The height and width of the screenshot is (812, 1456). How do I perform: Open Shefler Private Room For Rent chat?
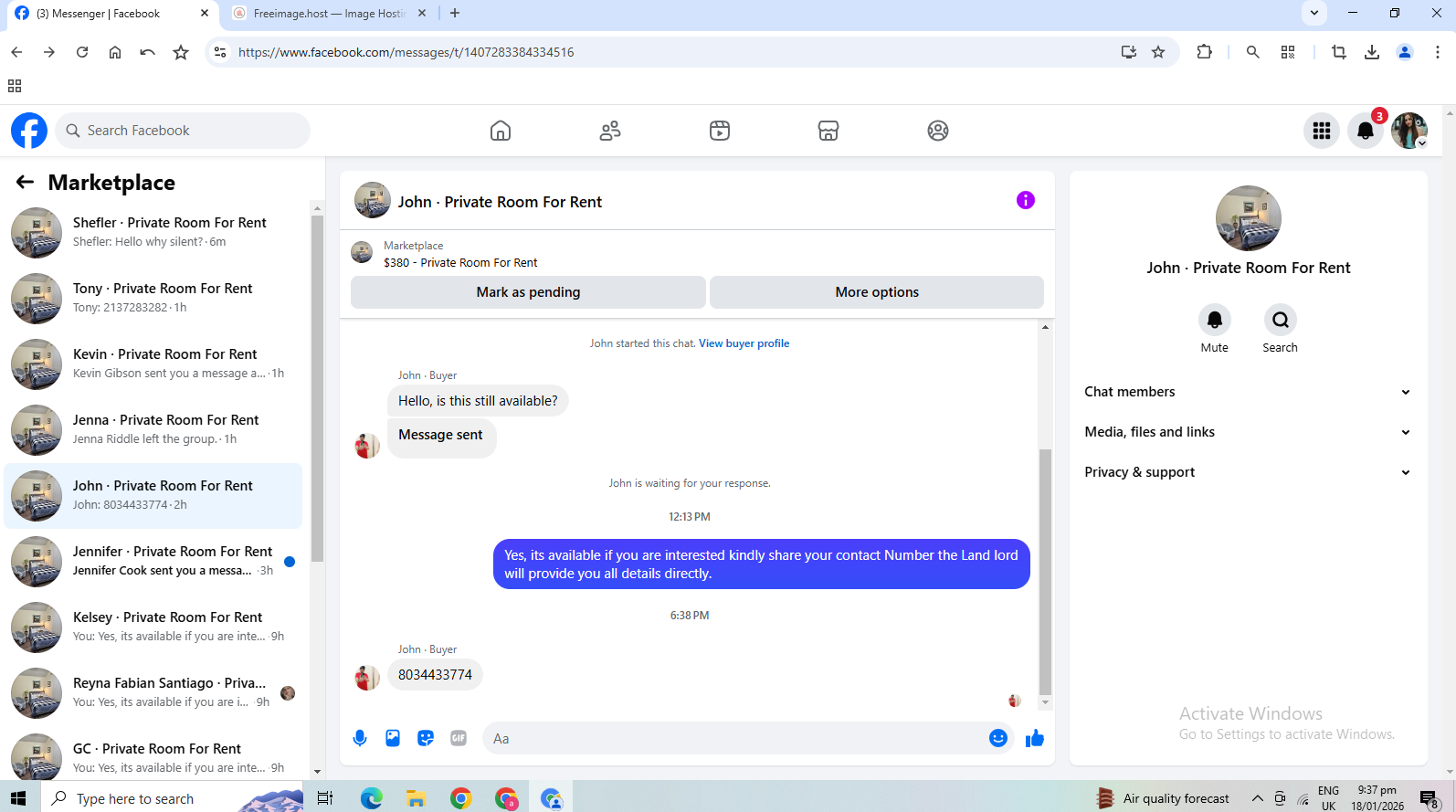pyautogui.click(x=153, y=232)
